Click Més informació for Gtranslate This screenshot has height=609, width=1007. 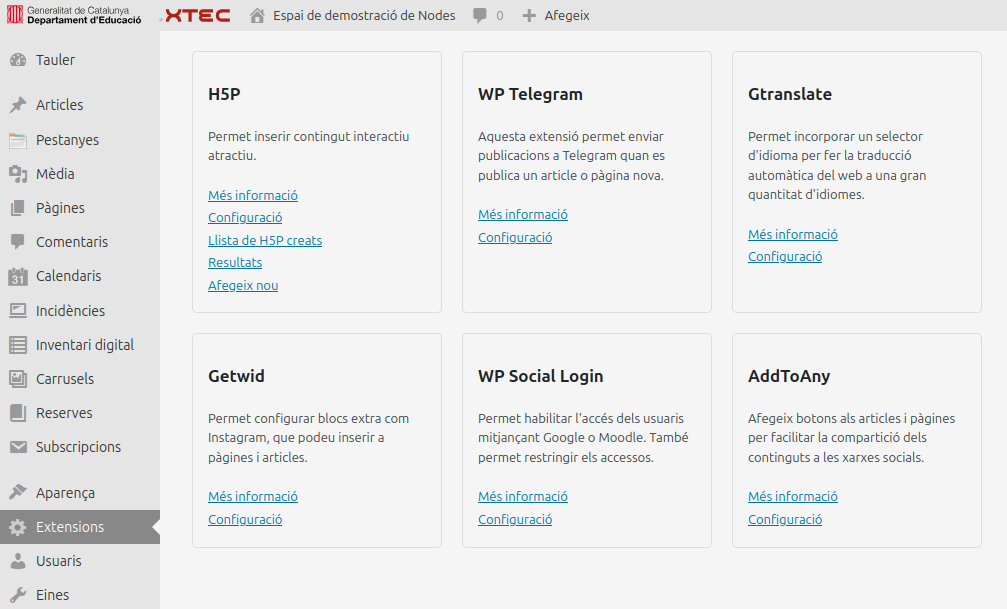click(793, 234)
